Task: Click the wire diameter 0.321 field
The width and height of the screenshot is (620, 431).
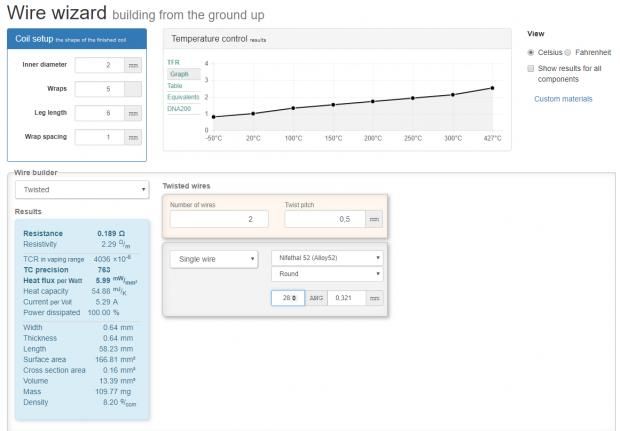Action: 347,298
